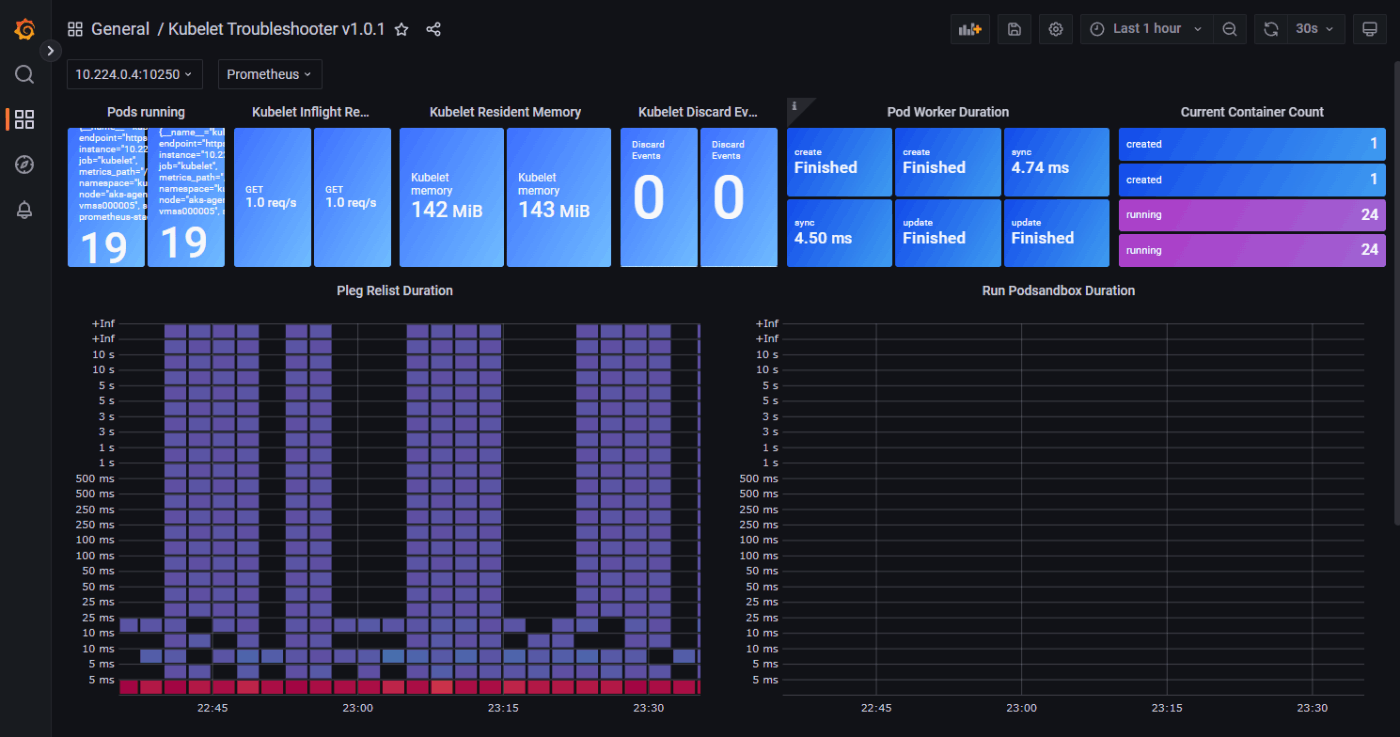1400x737 pixels.
Task: Add a new panel to dashboard
Action: (x=970, y=29)
